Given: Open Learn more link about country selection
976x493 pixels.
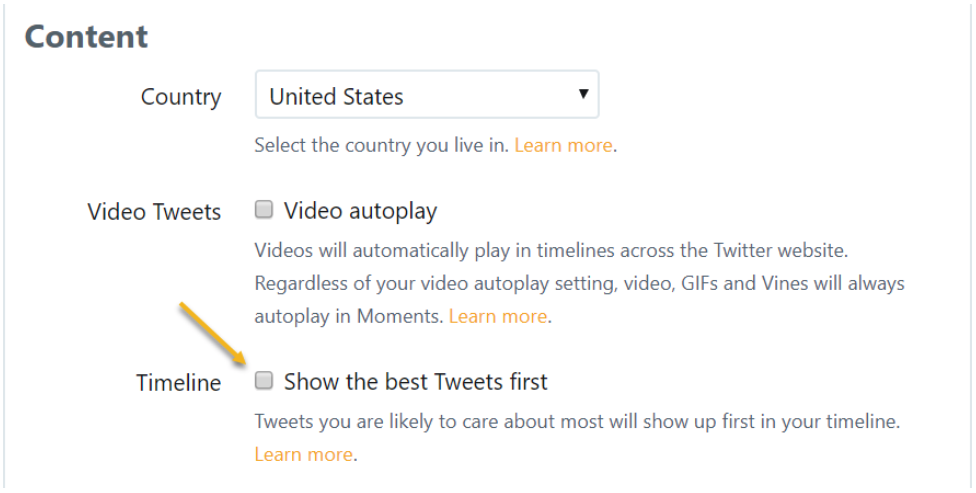Looking at the screenshot, I should coord(563,145).
